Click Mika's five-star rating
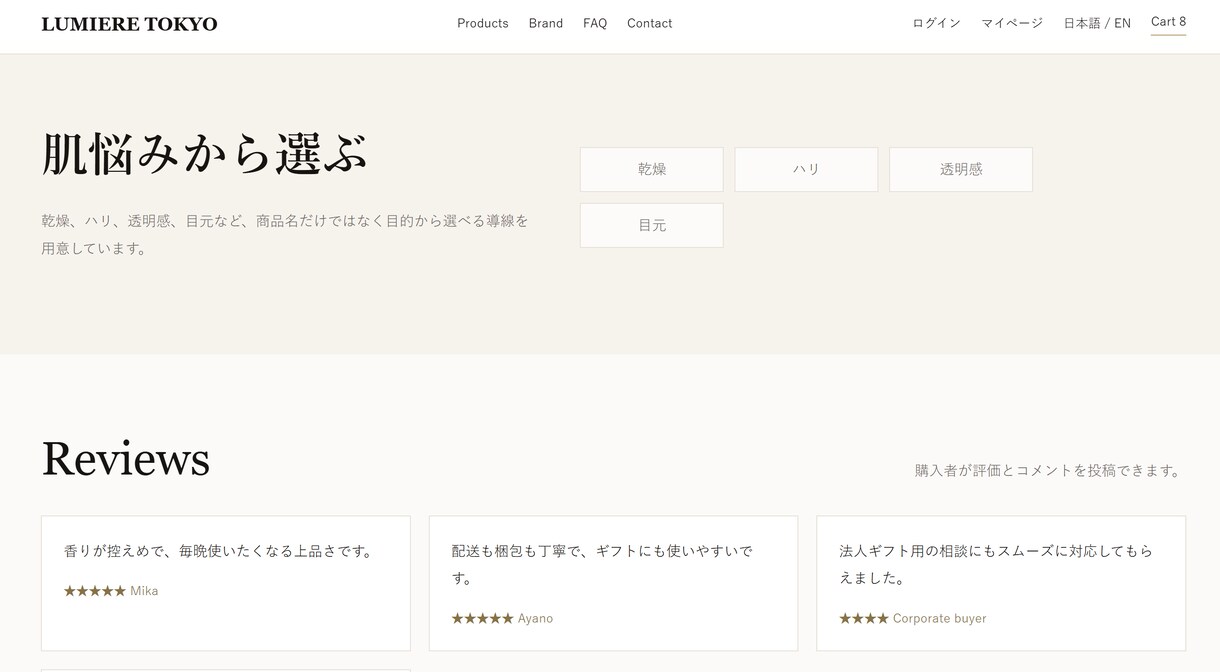Viewport: 1220px width, 672px height. (95, 591)
